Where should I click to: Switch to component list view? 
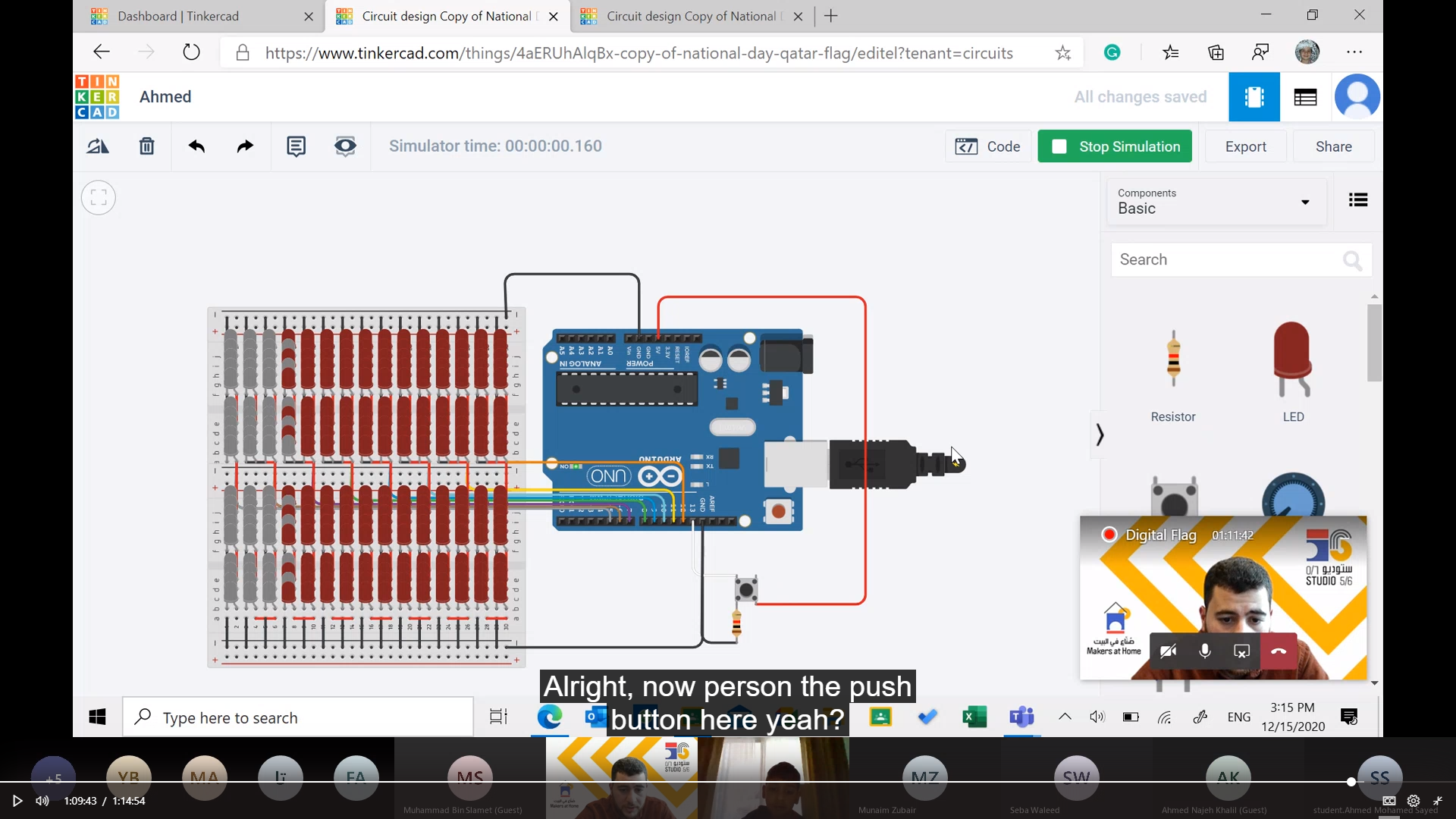[1305, 97]
